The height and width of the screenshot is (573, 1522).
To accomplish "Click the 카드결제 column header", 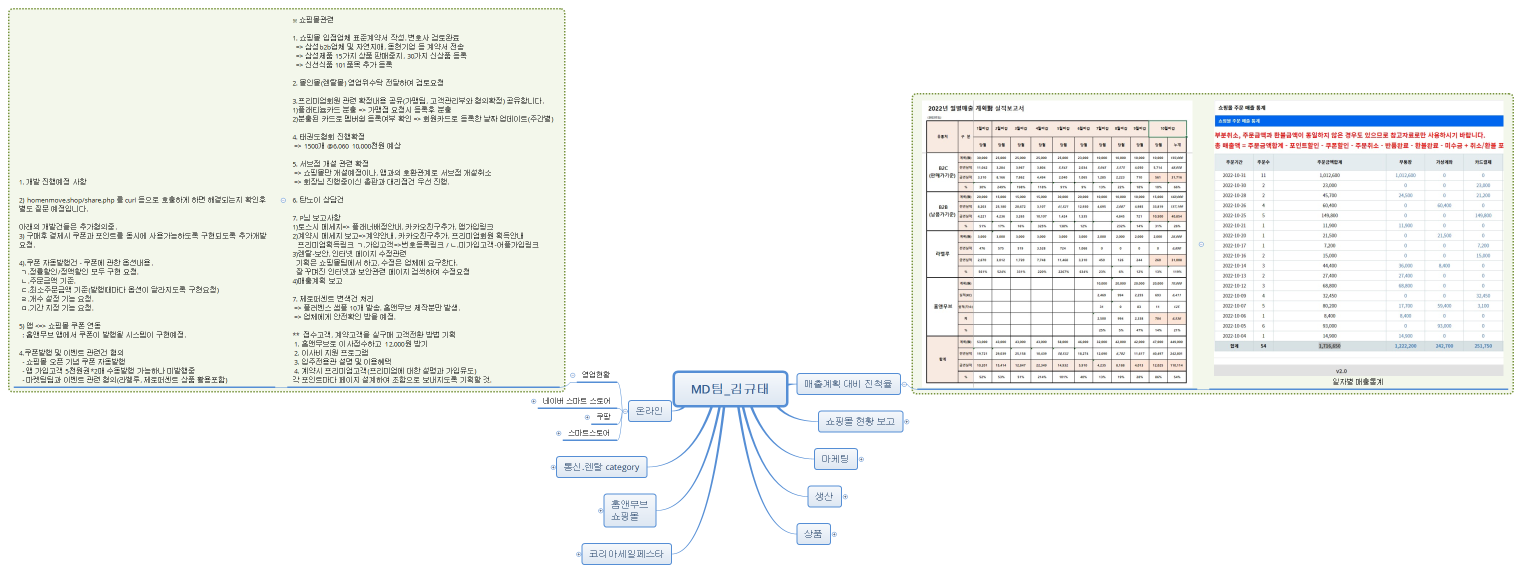I will (x=1483, y=160).
